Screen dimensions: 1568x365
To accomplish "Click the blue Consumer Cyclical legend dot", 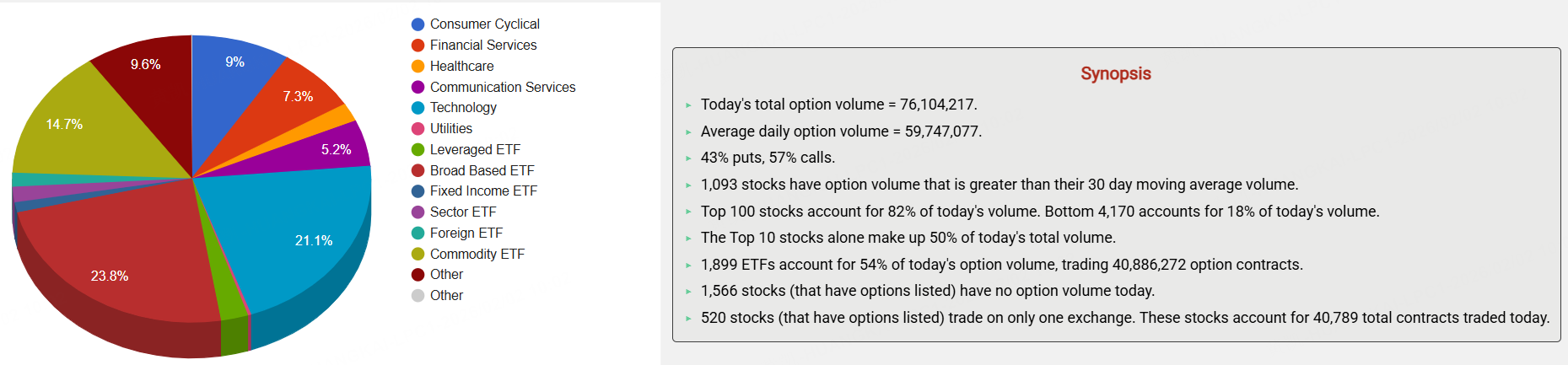I will (418, 24).
